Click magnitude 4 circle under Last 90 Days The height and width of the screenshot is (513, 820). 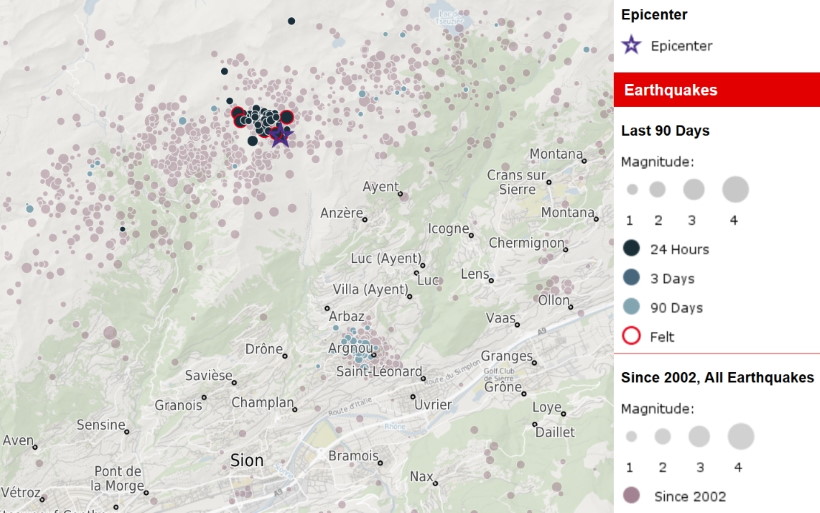735,189
